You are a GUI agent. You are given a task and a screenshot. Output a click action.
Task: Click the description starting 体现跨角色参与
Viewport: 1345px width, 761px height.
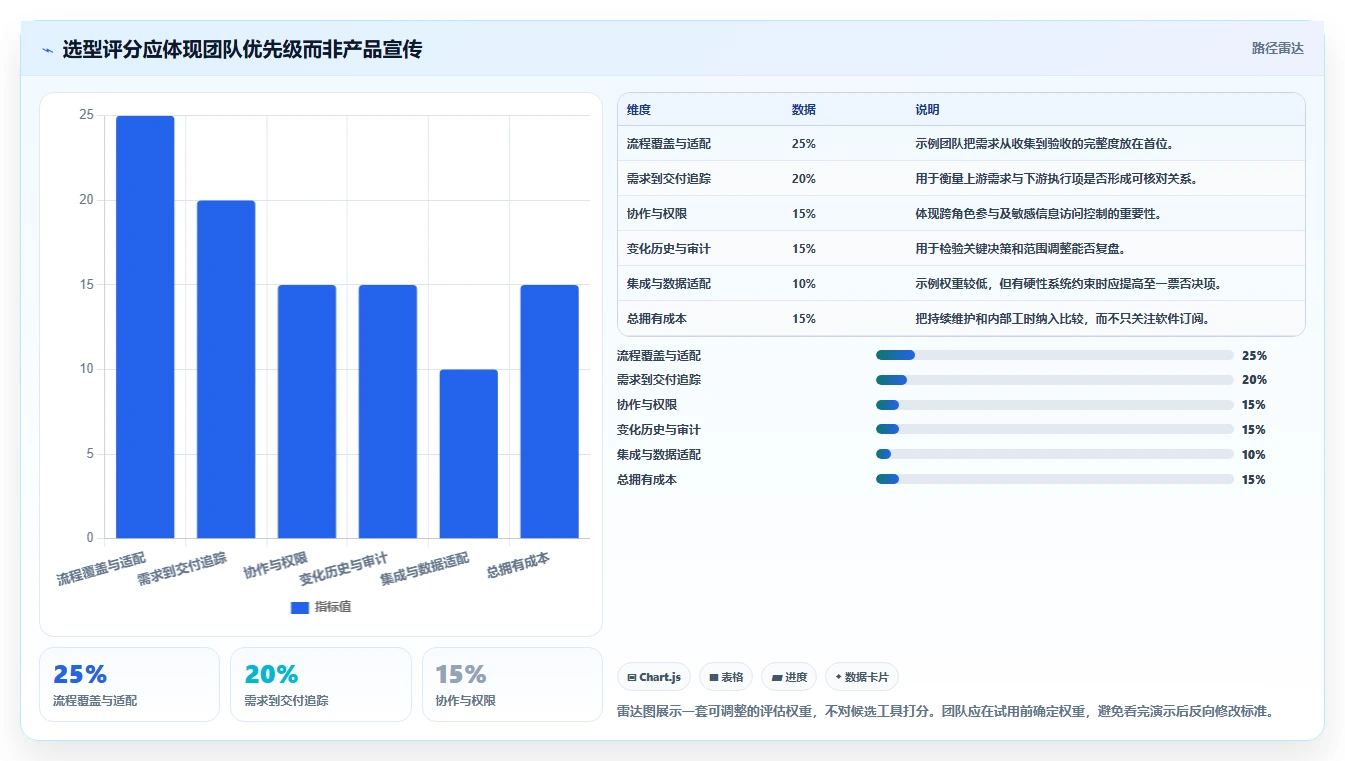(x=1038, y=214)
